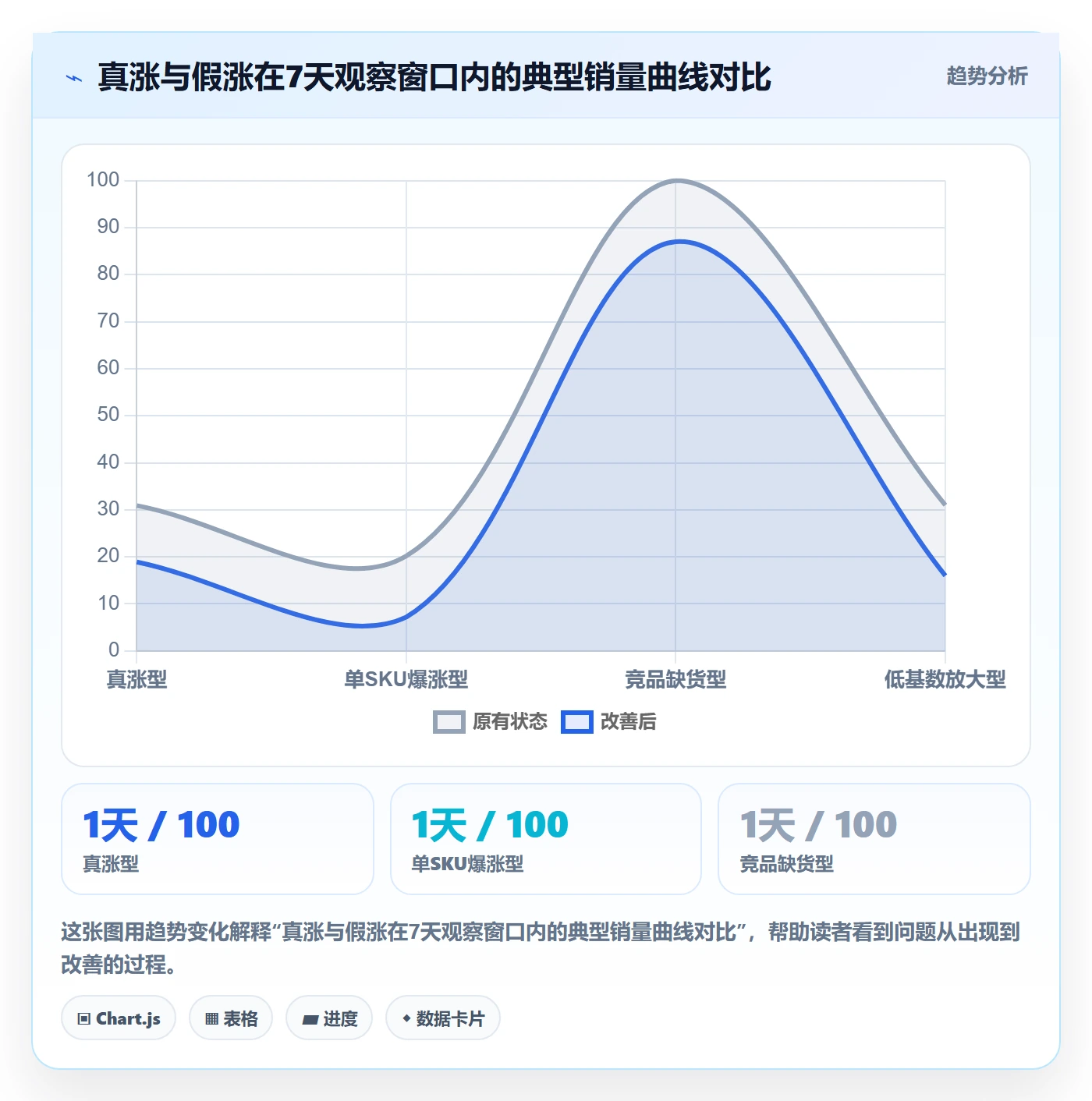Screen dimensions: 1092x1101
Task: Click the 100 value on the y-axis
Action: coord(103,180)
